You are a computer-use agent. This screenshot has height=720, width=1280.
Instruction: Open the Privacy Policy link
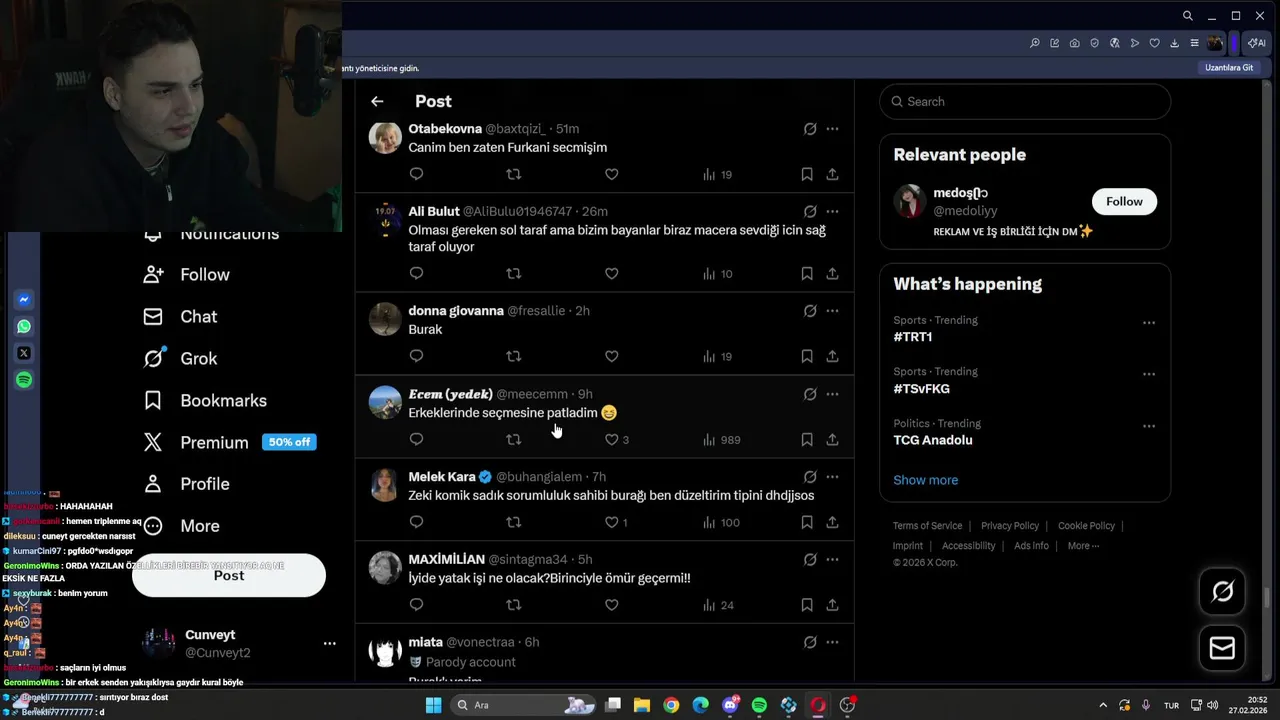click(x=1010, y=526)
